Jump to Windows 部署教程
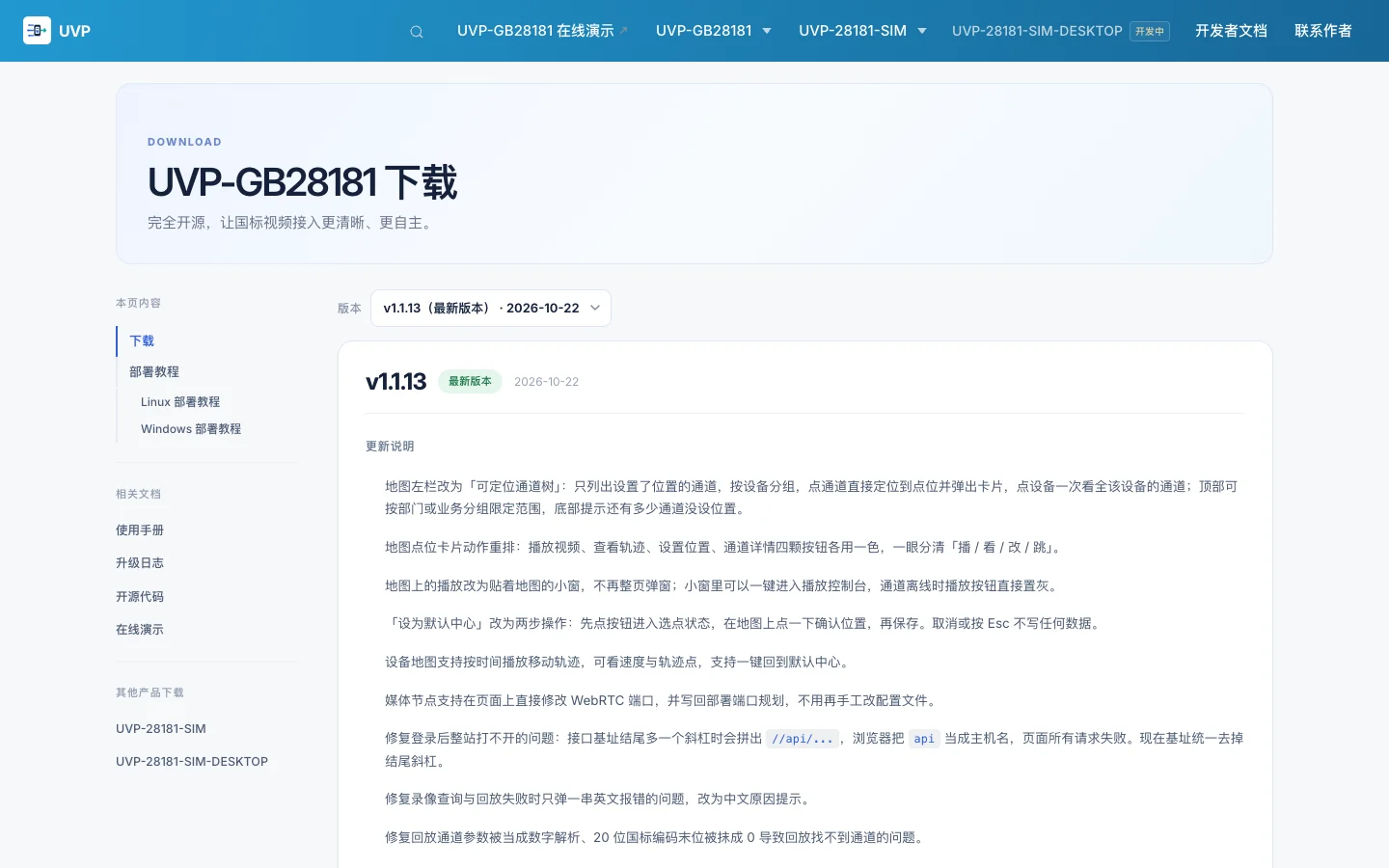 click(x=191, y=428)
